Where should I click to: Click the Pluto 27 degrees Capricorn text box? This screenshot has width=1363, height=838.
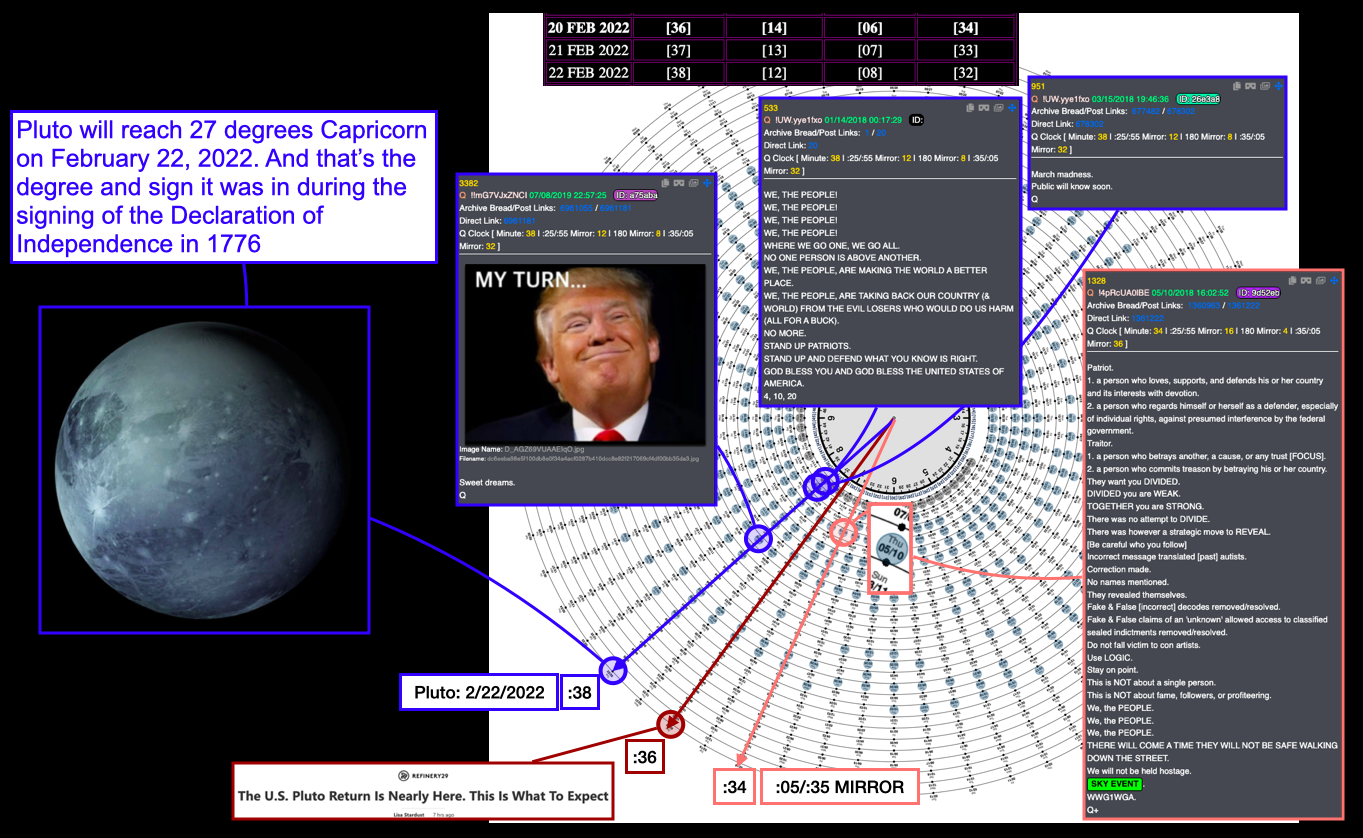pyautogui.click(x=224, y=186)
